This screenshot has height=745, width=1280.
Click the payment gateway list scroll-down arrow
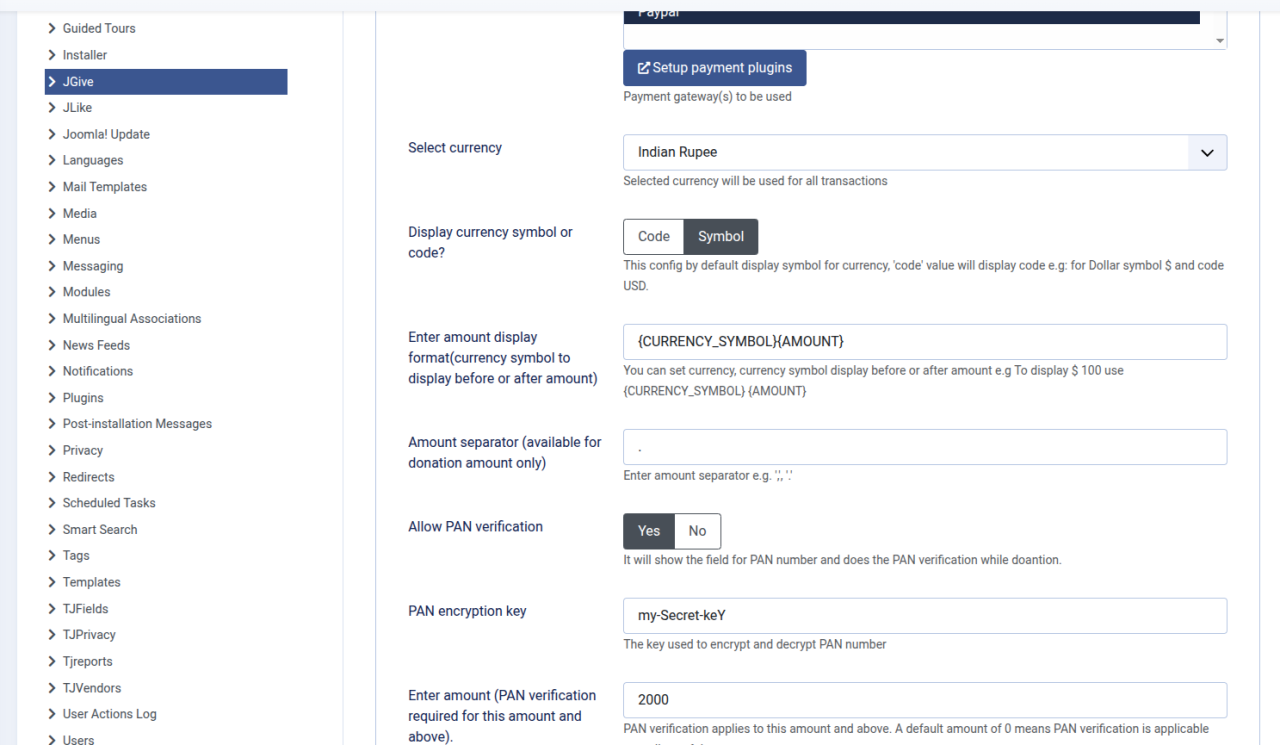pyautogui.click(x=1219, y=41)
